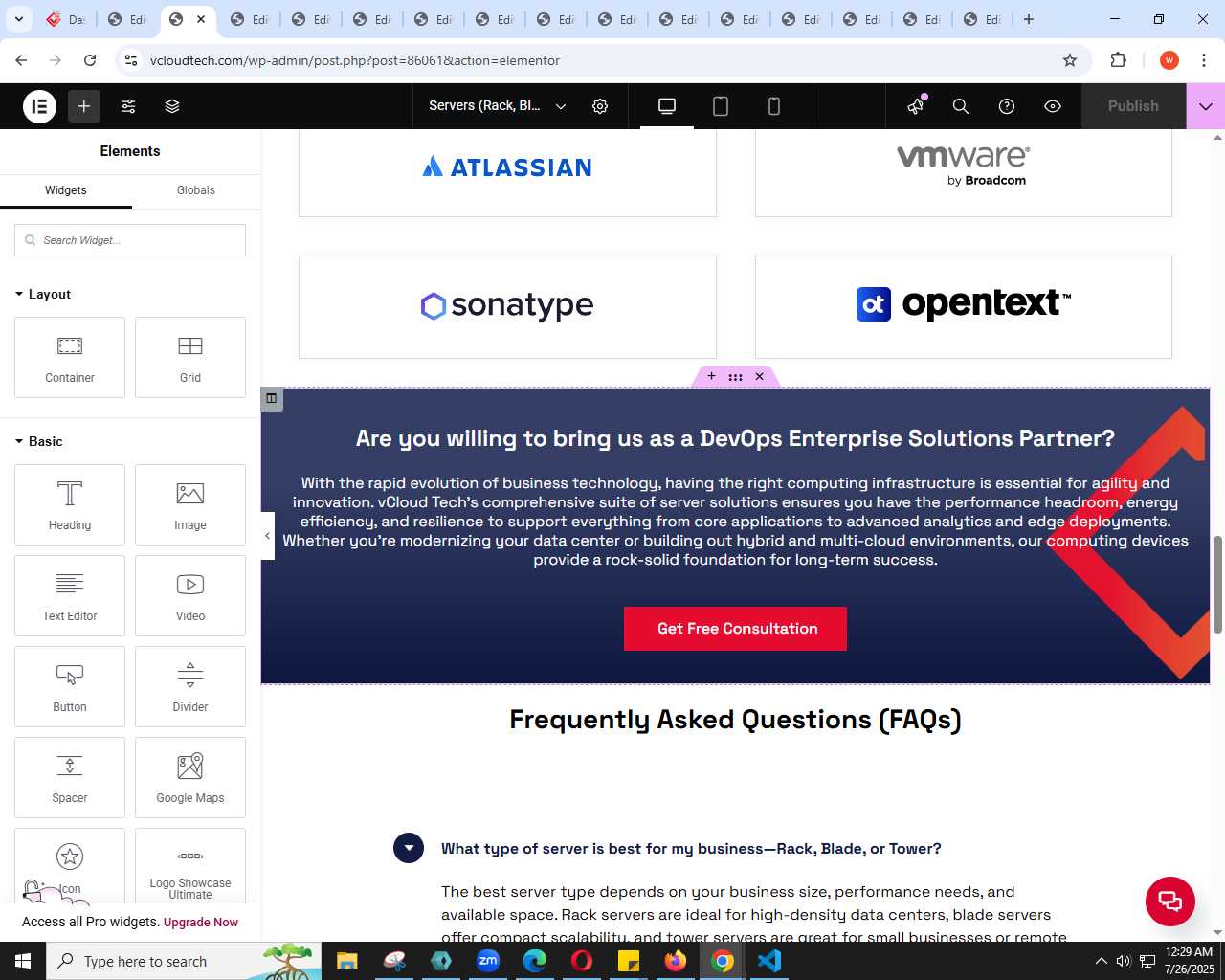
Task: Select the Widgets tab
Action: (x=66, y=190)
